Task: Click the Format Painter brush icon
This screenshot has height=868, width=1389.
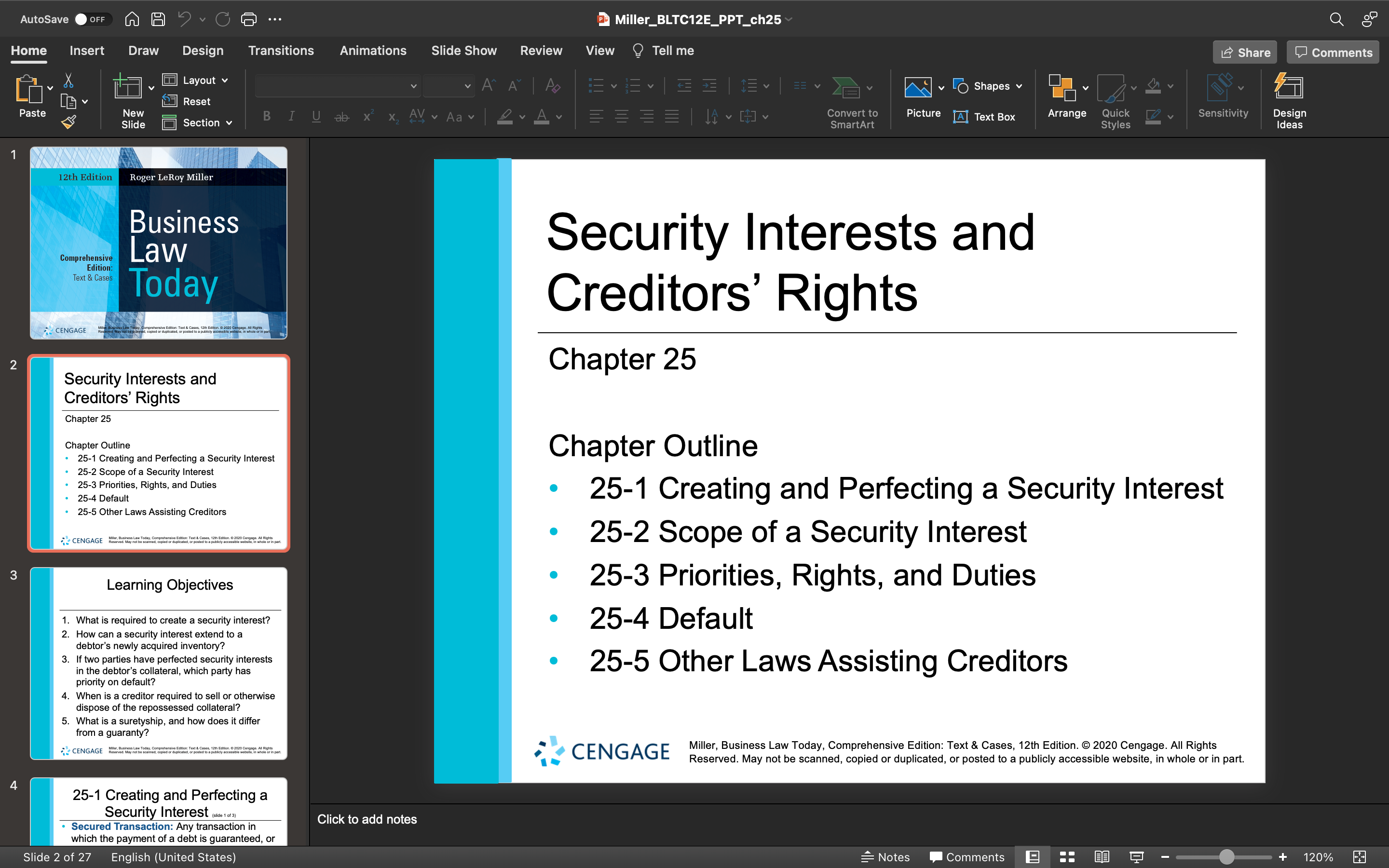Action: (x=69, y=122)
